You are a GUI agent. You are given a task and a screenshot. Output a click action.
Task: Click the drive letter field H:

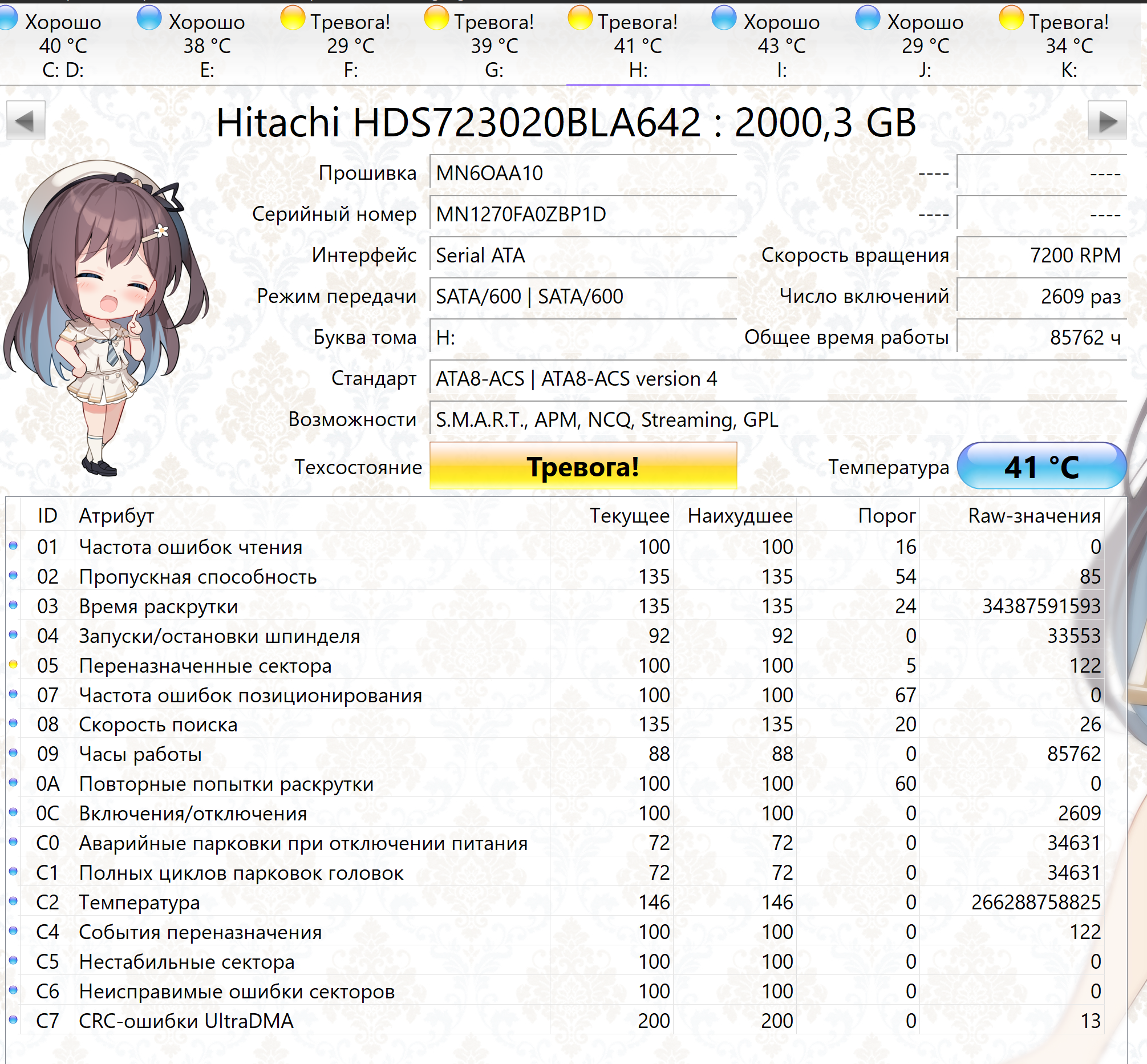click(x=583, y=337)
